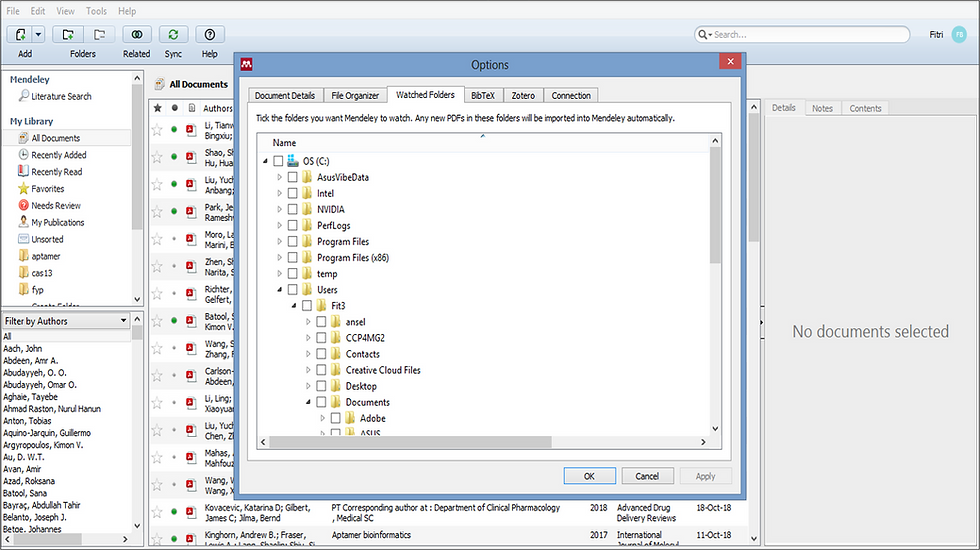This screenshot has width=980, height=550.
Task: Click the Apply button
Action: tap(706, 476)
